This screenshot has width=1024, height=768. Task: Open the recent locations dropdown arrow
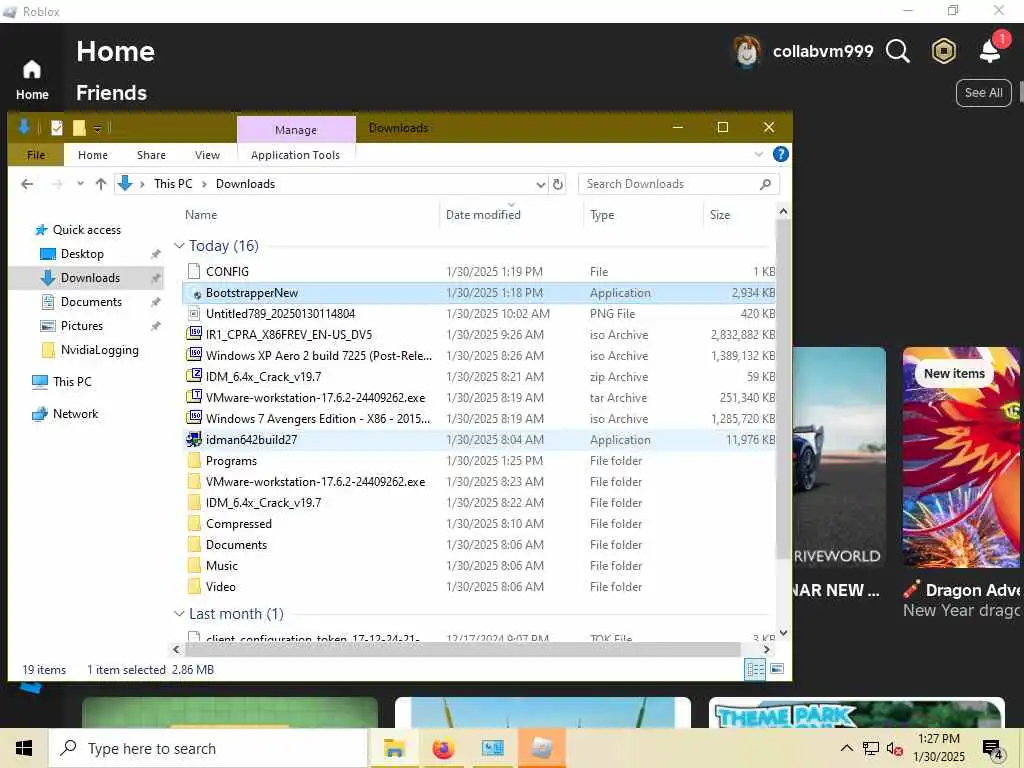point(80,184)
